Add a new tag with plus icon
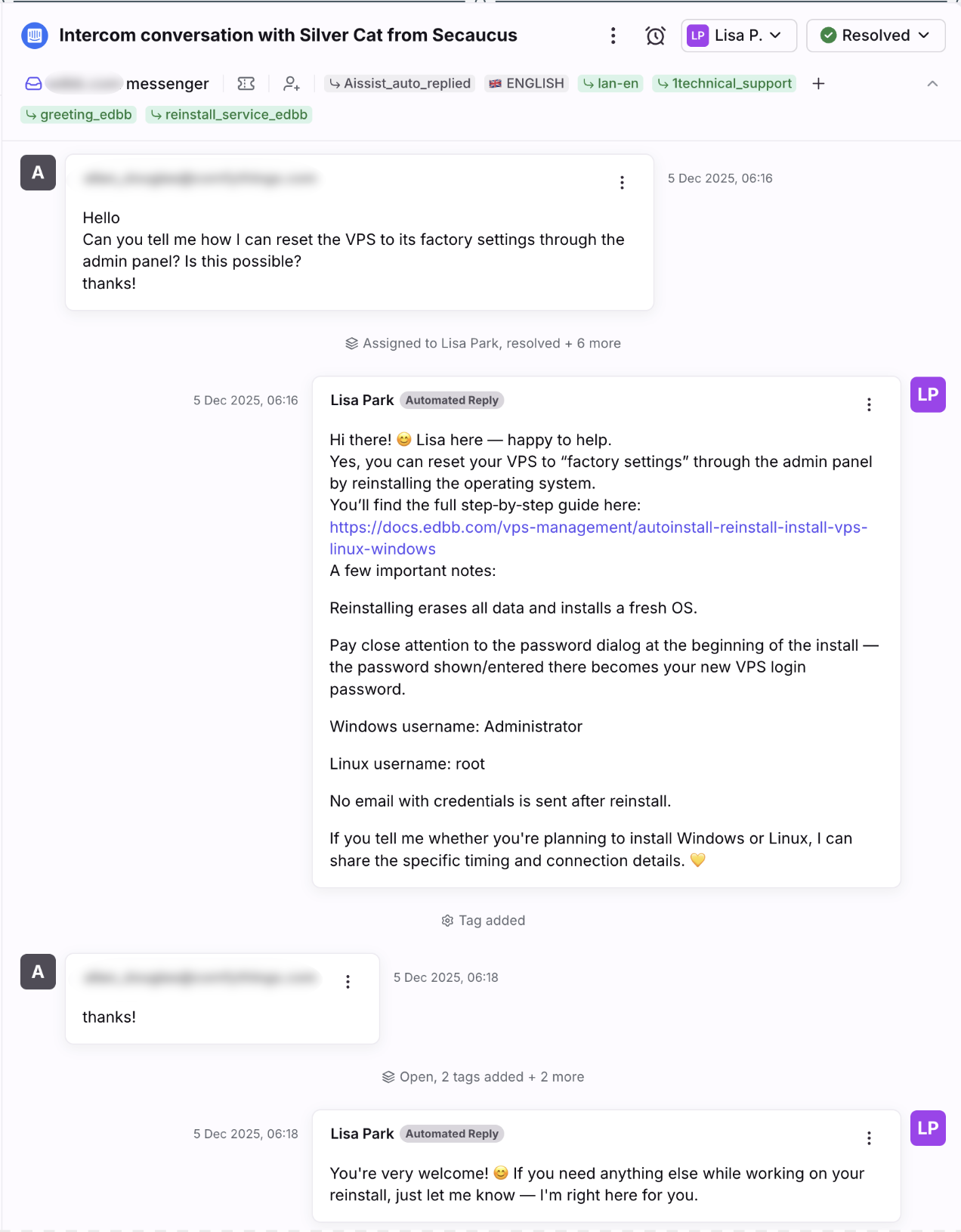961x1232 pixels. (x=818, y=84)
